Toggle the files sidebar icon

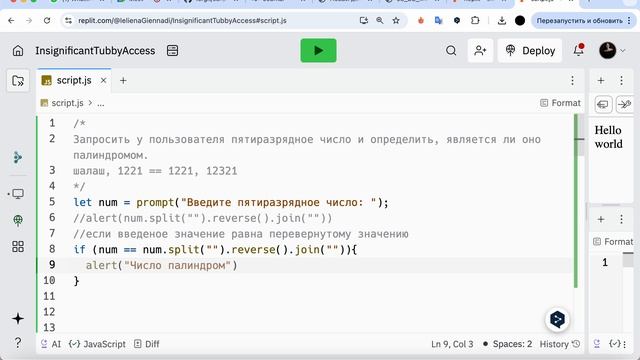coord(18,80)
